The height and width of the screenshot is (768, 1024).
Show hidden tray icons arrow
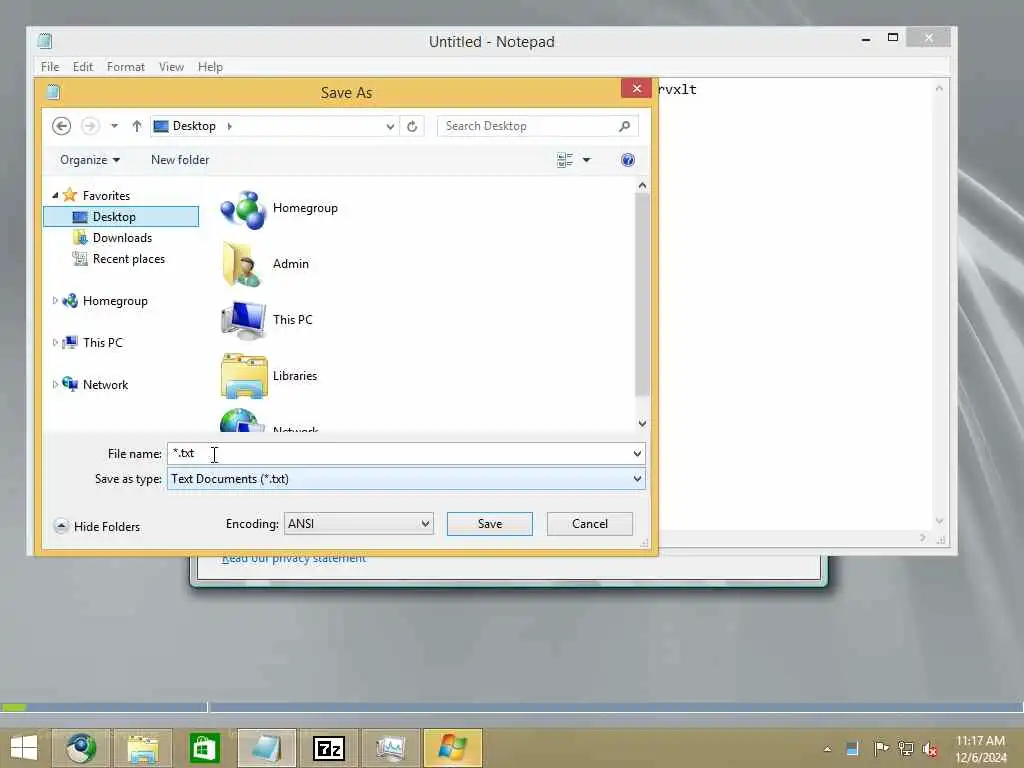pyautogui.click(x=827, y=749)
